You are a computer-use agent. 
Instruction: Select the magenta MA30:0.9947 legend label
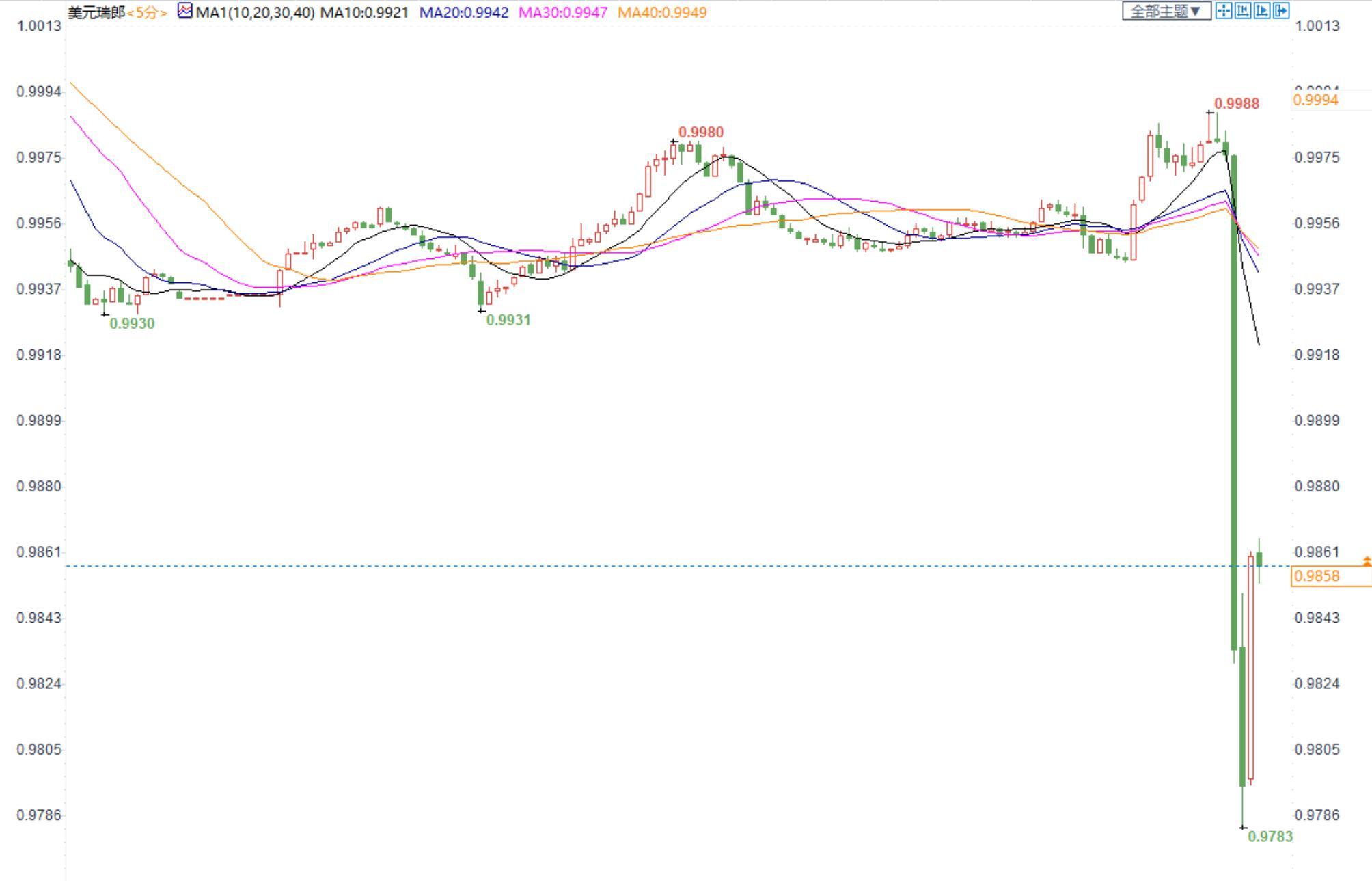[x=563, y=12]
